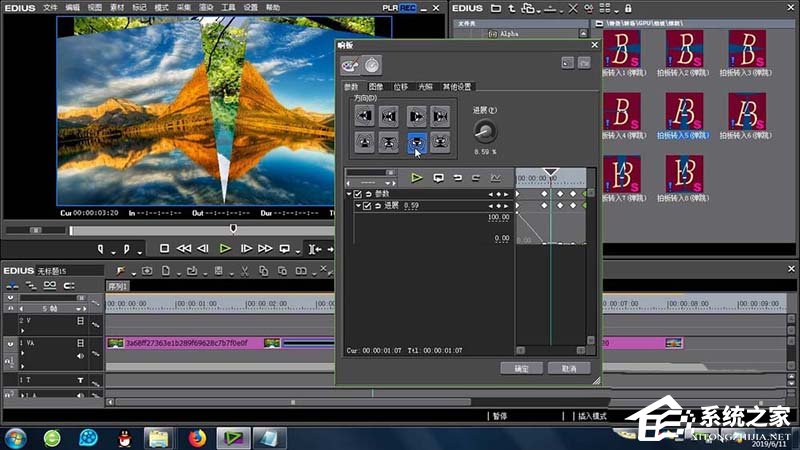This screenshot has width=800, height=450.
Task: Click the 确定 button to confirm
Action: (x=521, y=368)
